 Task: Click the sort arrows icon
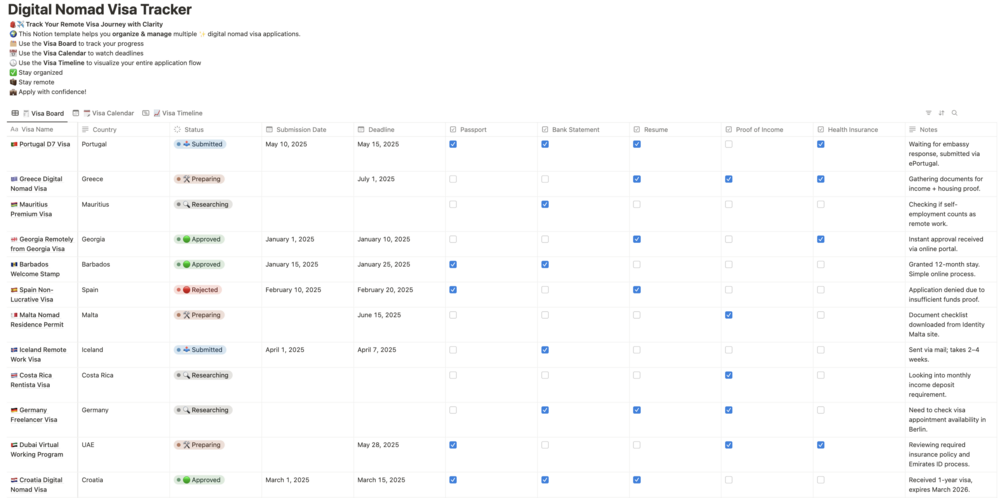coord(941,113)
